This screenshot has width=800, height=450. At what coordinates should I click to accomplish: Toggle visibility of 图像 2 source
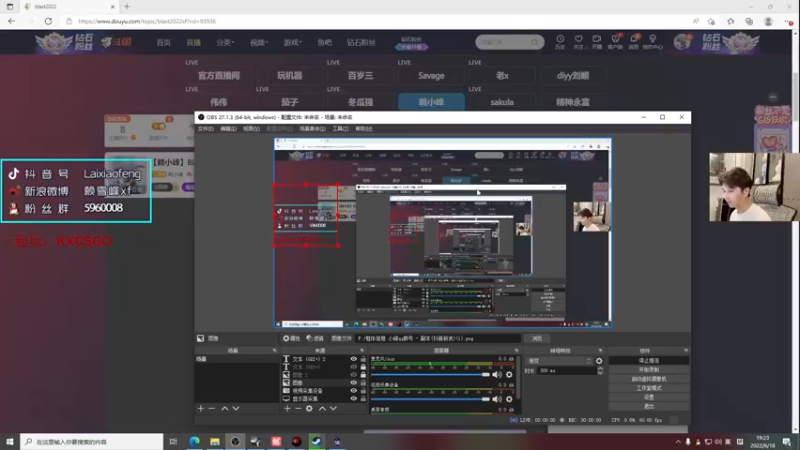coord(354,375)
